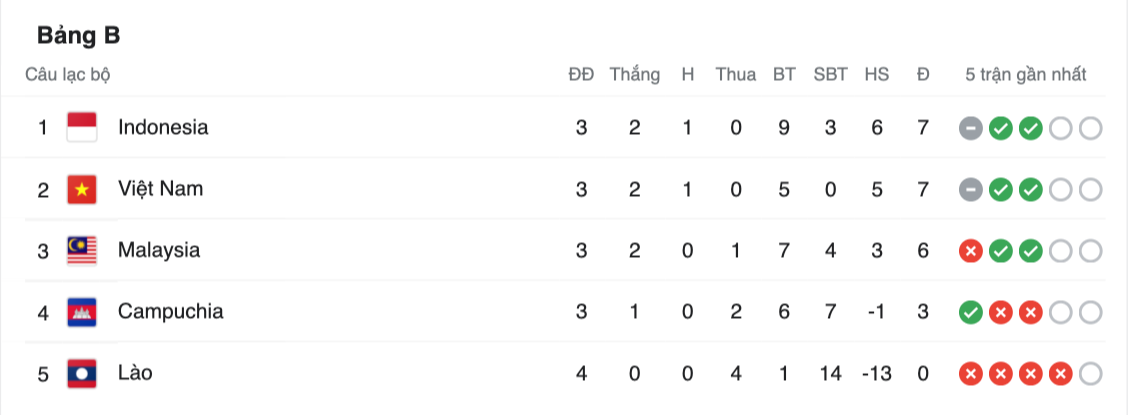Click Campuchia's green win result icon
The height and width of the screenshot is (415, 1128).
[x=969, y=313]
